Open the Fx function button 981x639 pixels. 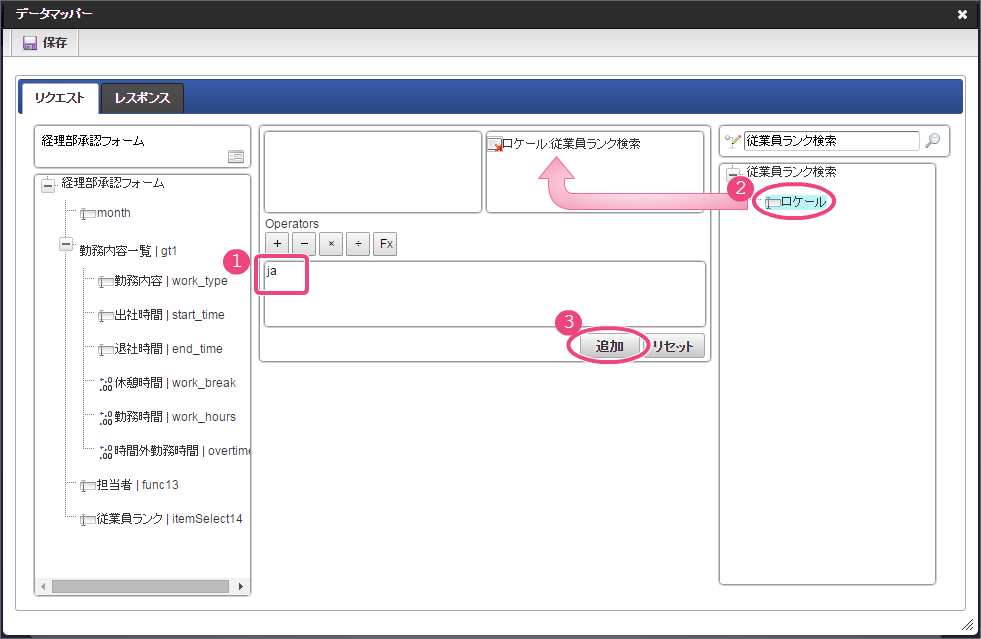point(385,243)
